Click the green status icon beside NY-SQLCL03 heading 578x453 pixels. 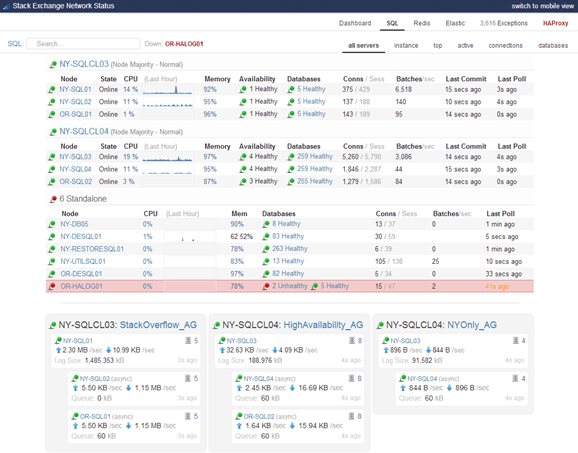point(53,65)
